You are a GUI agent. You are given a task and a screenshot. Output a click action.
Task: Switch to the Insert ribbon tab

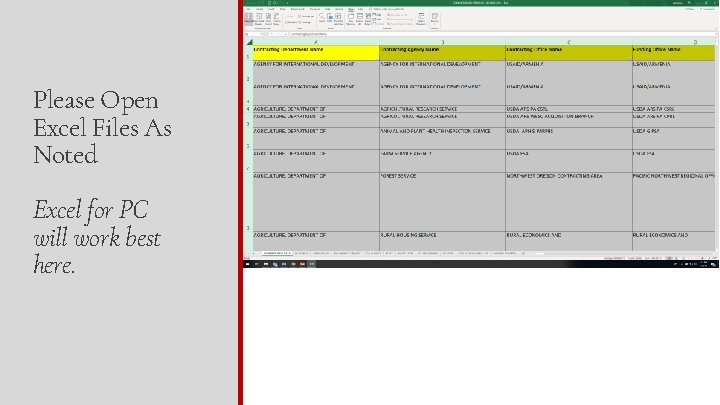click(x=271, y=9)
